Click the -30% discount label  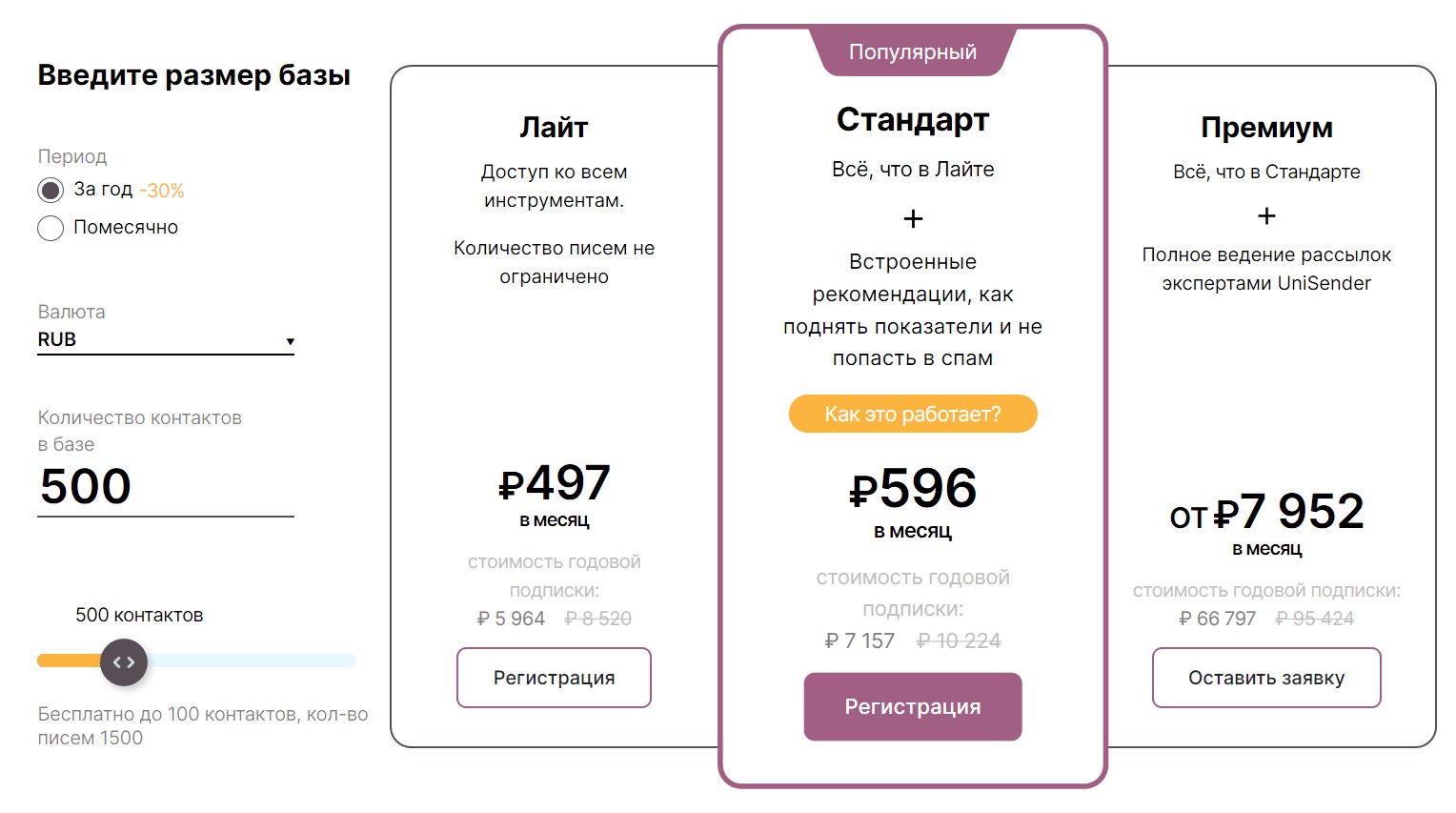coord(162,191)
